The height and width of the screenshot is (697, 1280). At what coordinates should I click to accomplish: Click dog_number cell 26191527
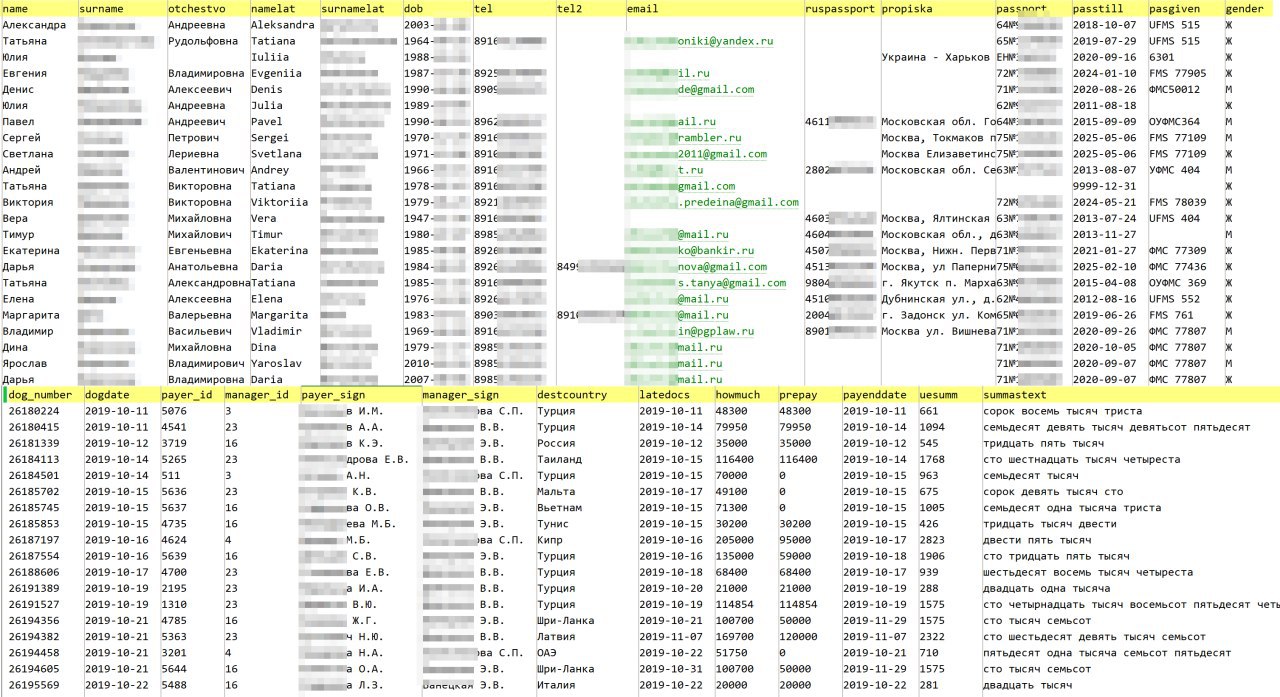pyautogui.click(x=34, y=604)
